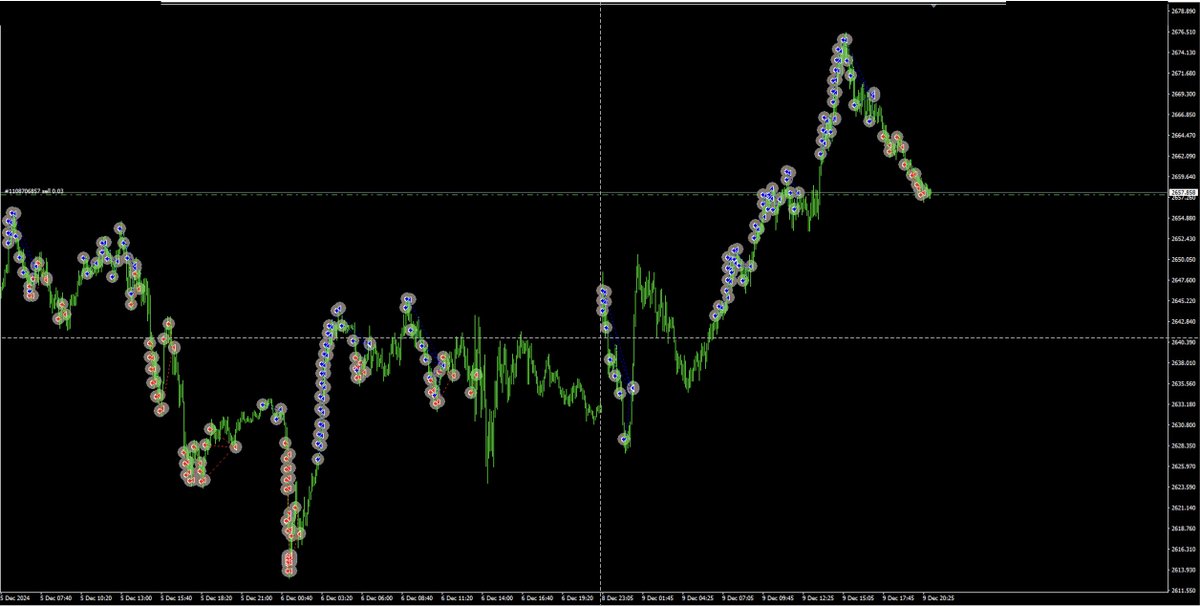Click the 2616.310 price scale label

coord(1183,549)
